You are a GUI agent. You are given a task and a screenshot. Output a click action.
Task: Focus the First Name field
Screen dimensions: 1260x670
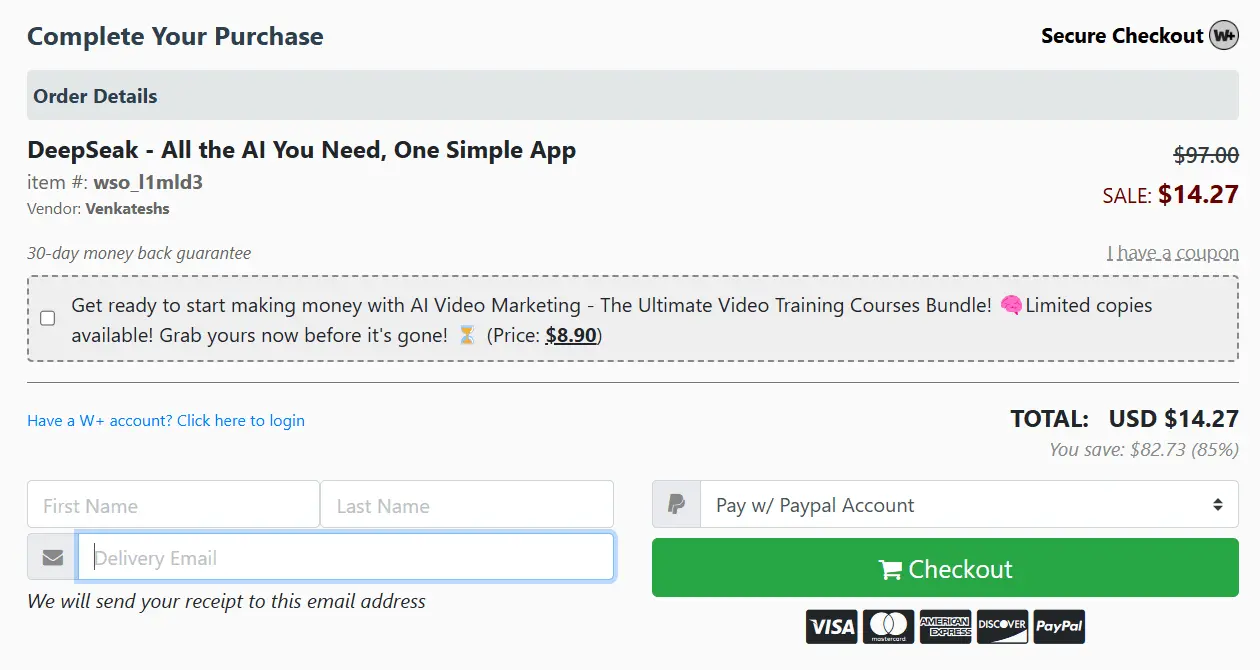click(x=173, y=505)
